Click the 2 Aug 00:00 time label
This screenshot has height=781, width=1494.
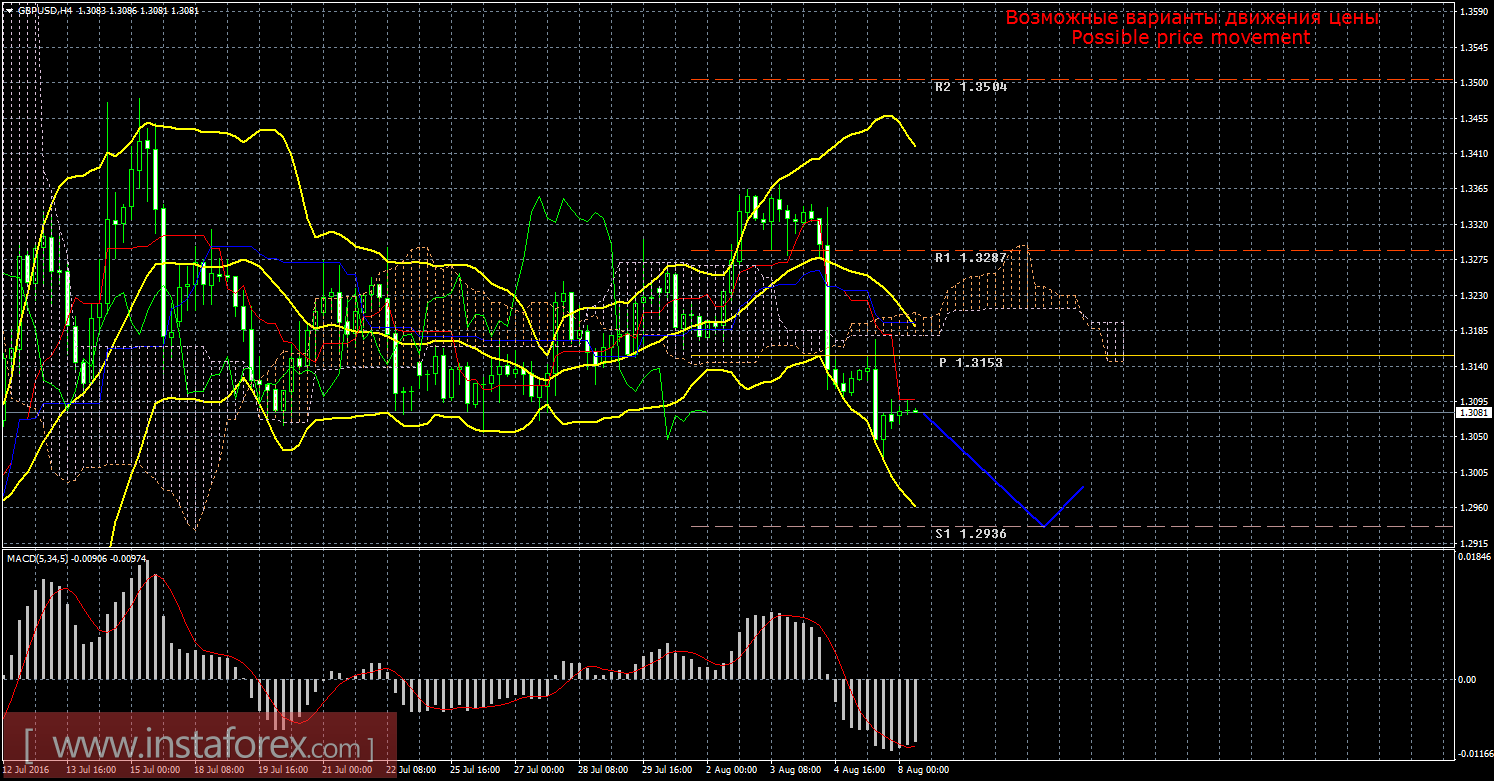[x=732, y=771]
